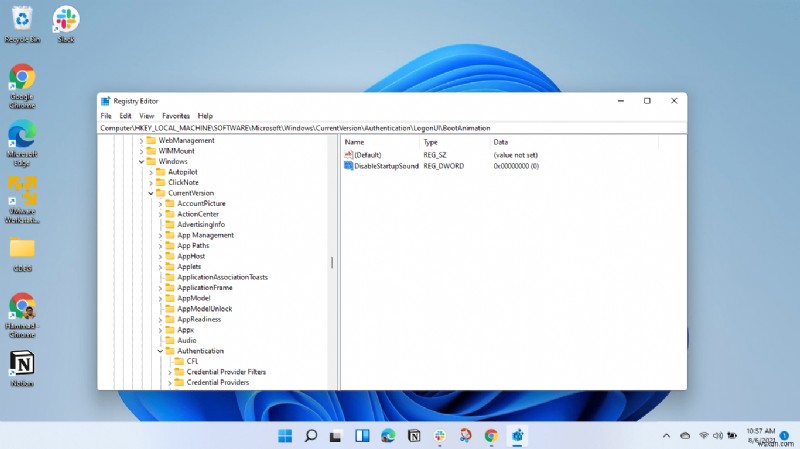Open Task View from the taskbar
Screen dimensions: 800x449
335,435
